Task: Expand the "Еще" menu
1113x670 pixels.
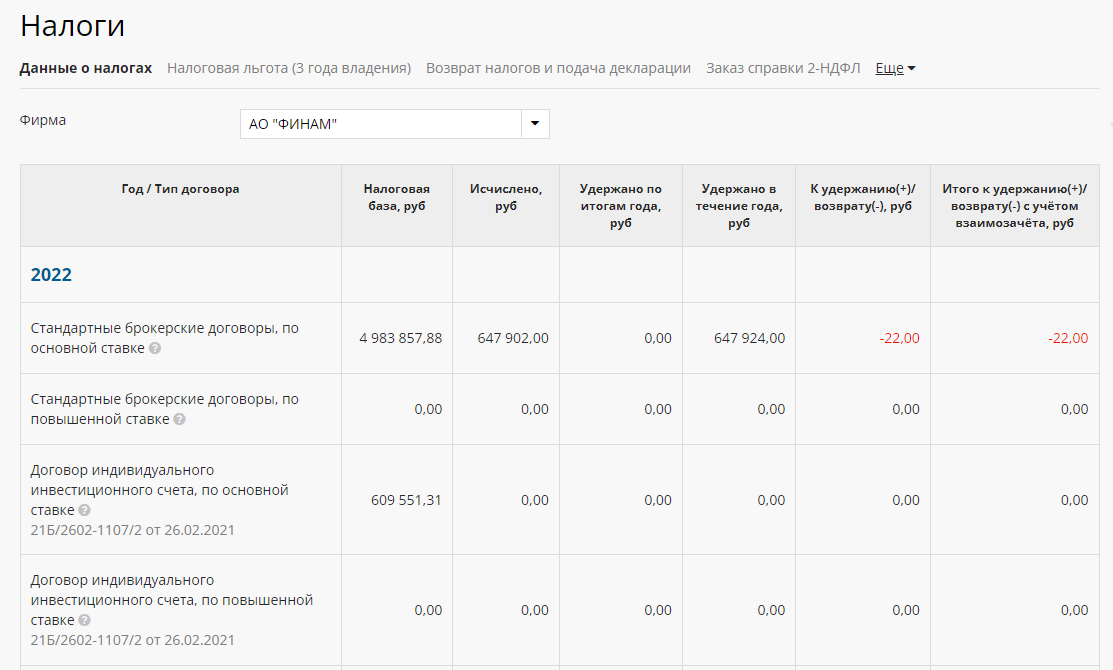Action: tap(895, 68)
